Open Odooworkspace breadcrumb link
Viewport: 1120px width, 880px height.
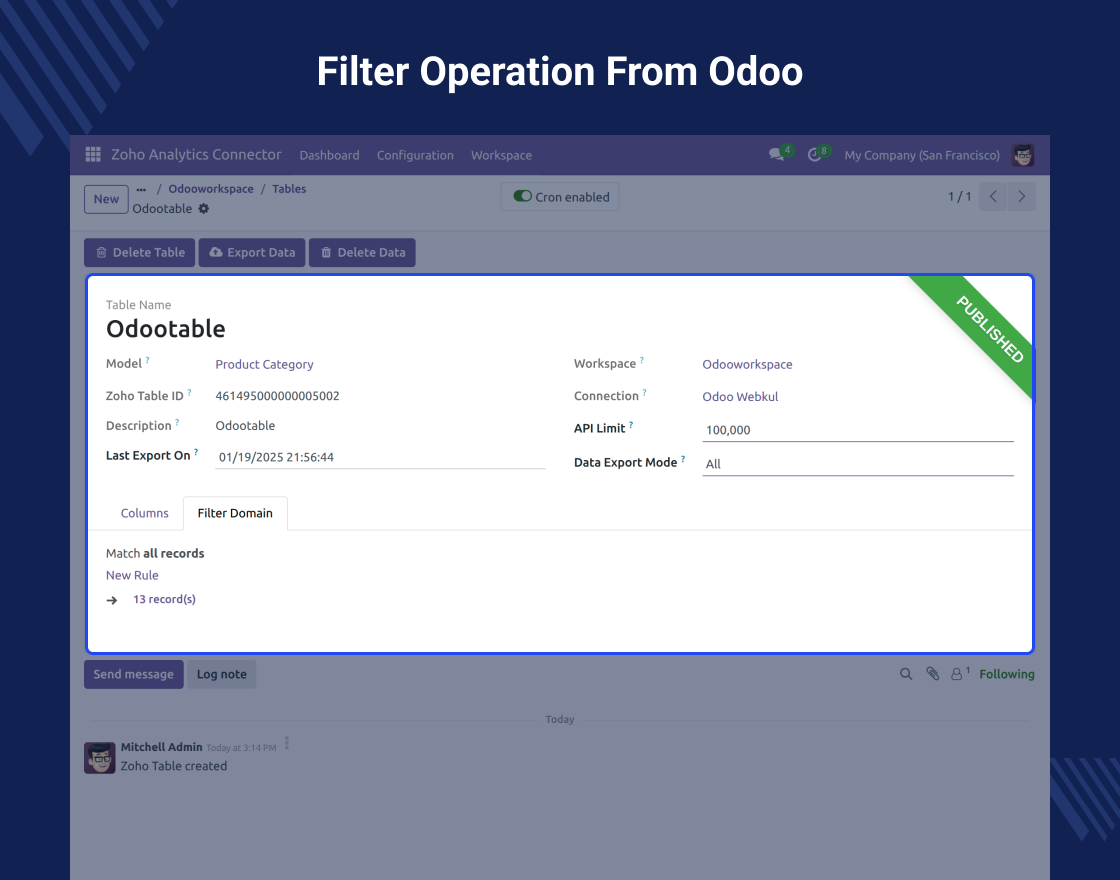(211, 189)
